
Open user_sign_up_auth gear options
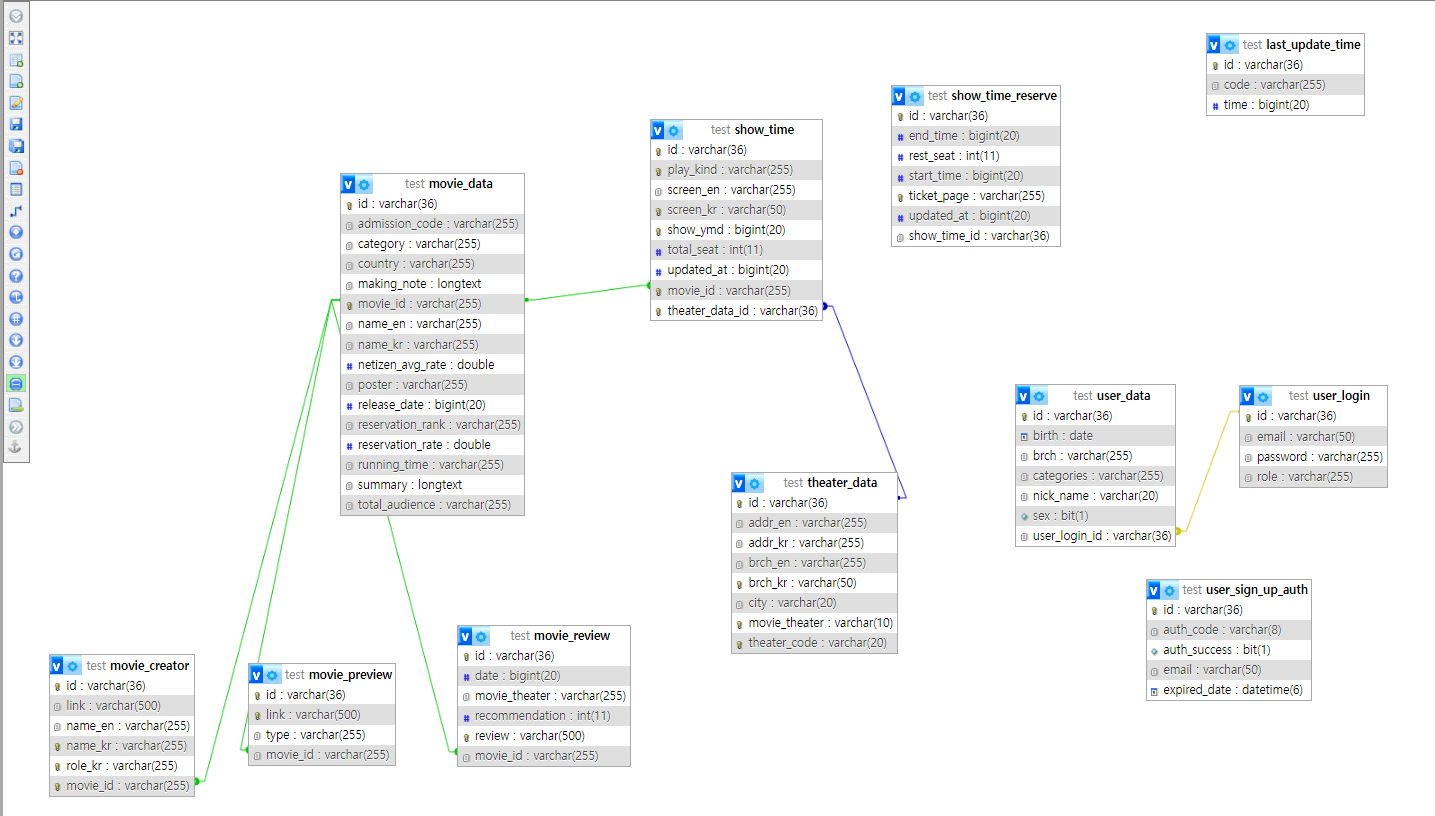point(1170,590)
